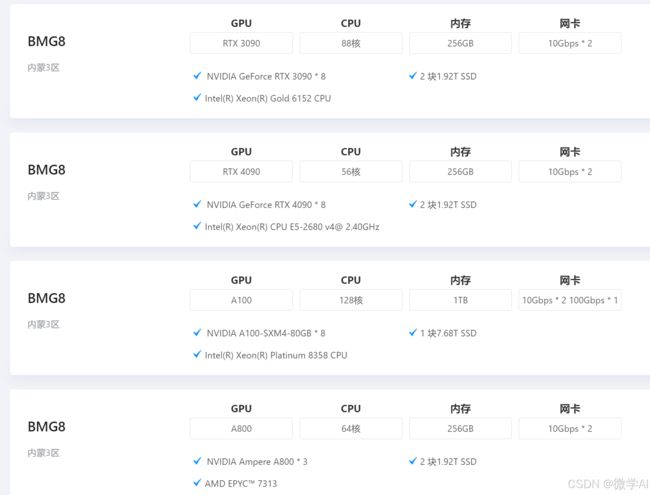Image resolution: width=650 pixels, height=495 pixels.
Task: Click checkmark next to AMD EPYC 7313
Action: point(197,483)
